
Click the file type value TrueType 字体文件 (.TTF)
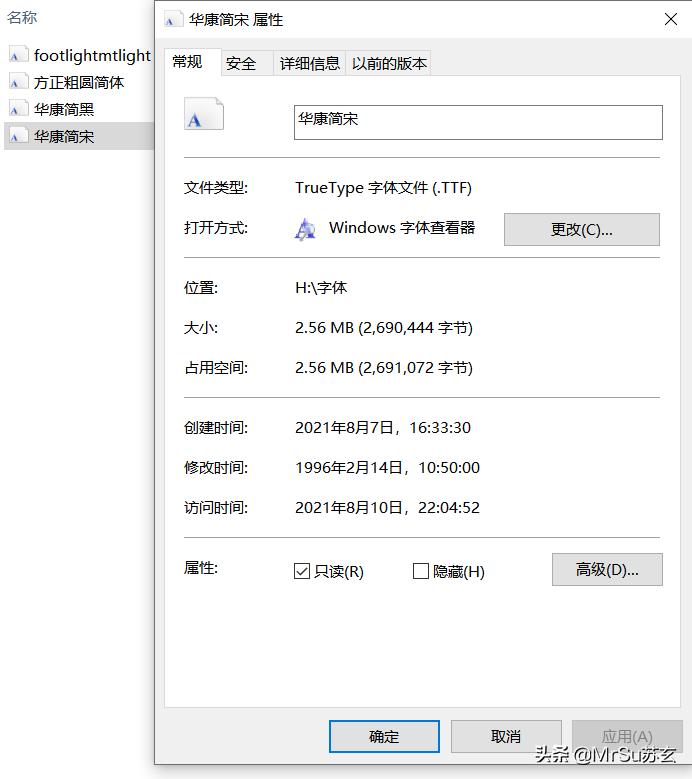click(383, 188)
